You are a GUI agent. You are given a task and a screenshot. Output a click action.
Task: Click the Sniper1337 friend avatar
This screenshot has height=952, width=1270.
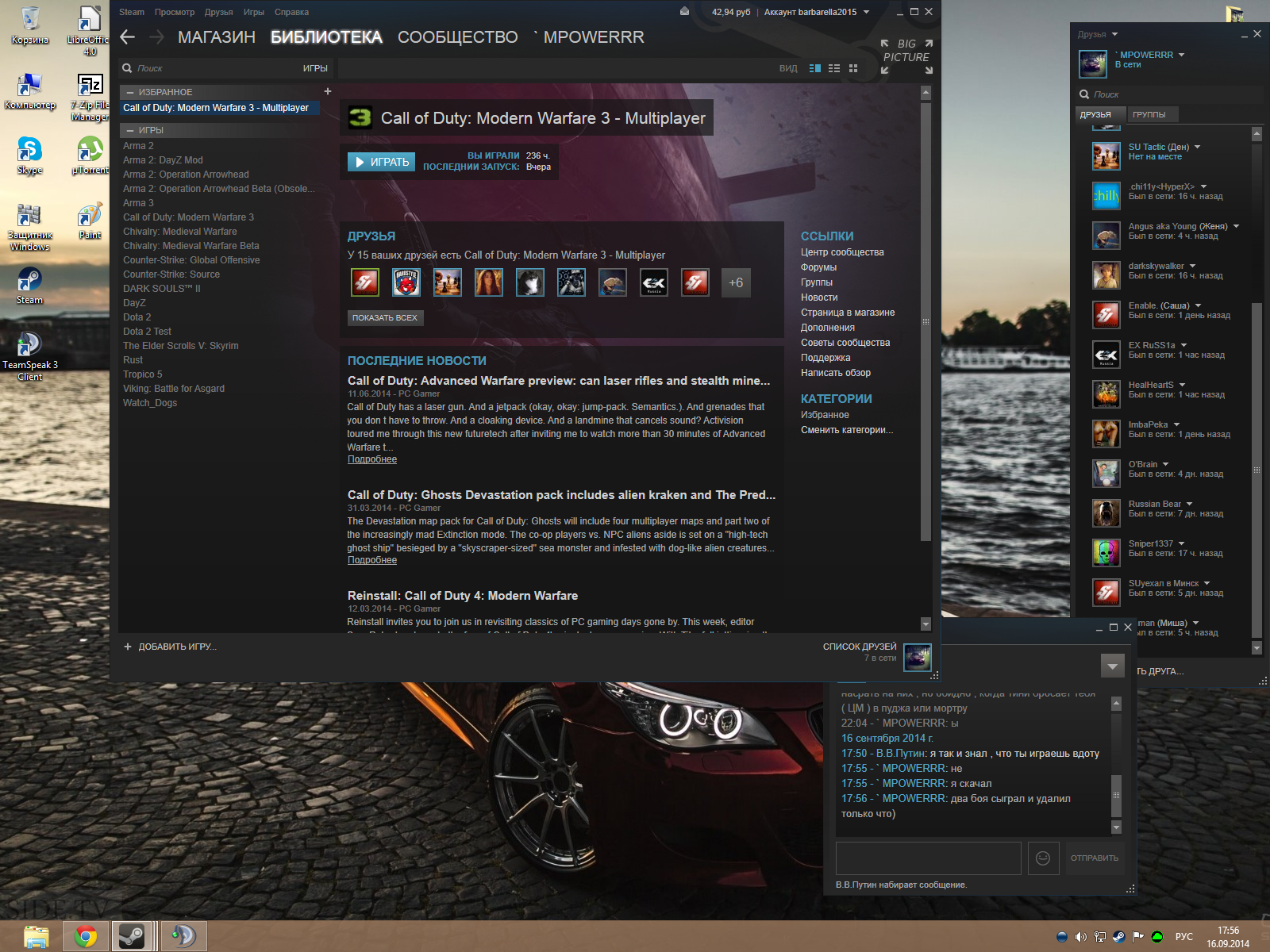[x=1106, y=553]
